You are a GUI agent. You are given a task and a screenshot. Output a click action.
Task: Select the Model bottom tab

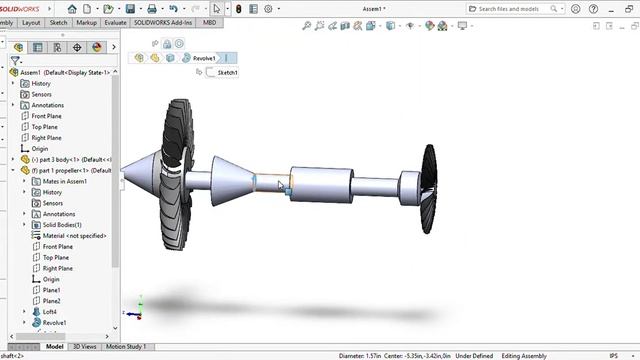point(54,347)
